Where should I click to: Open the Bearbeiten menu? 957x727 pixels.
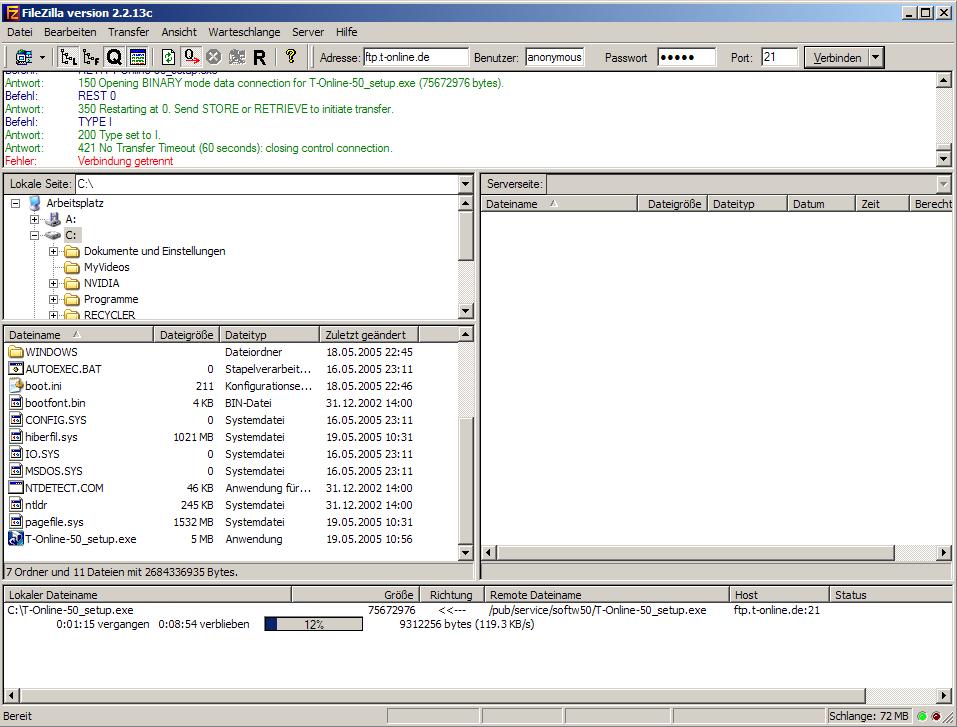(x=70, y=32)
